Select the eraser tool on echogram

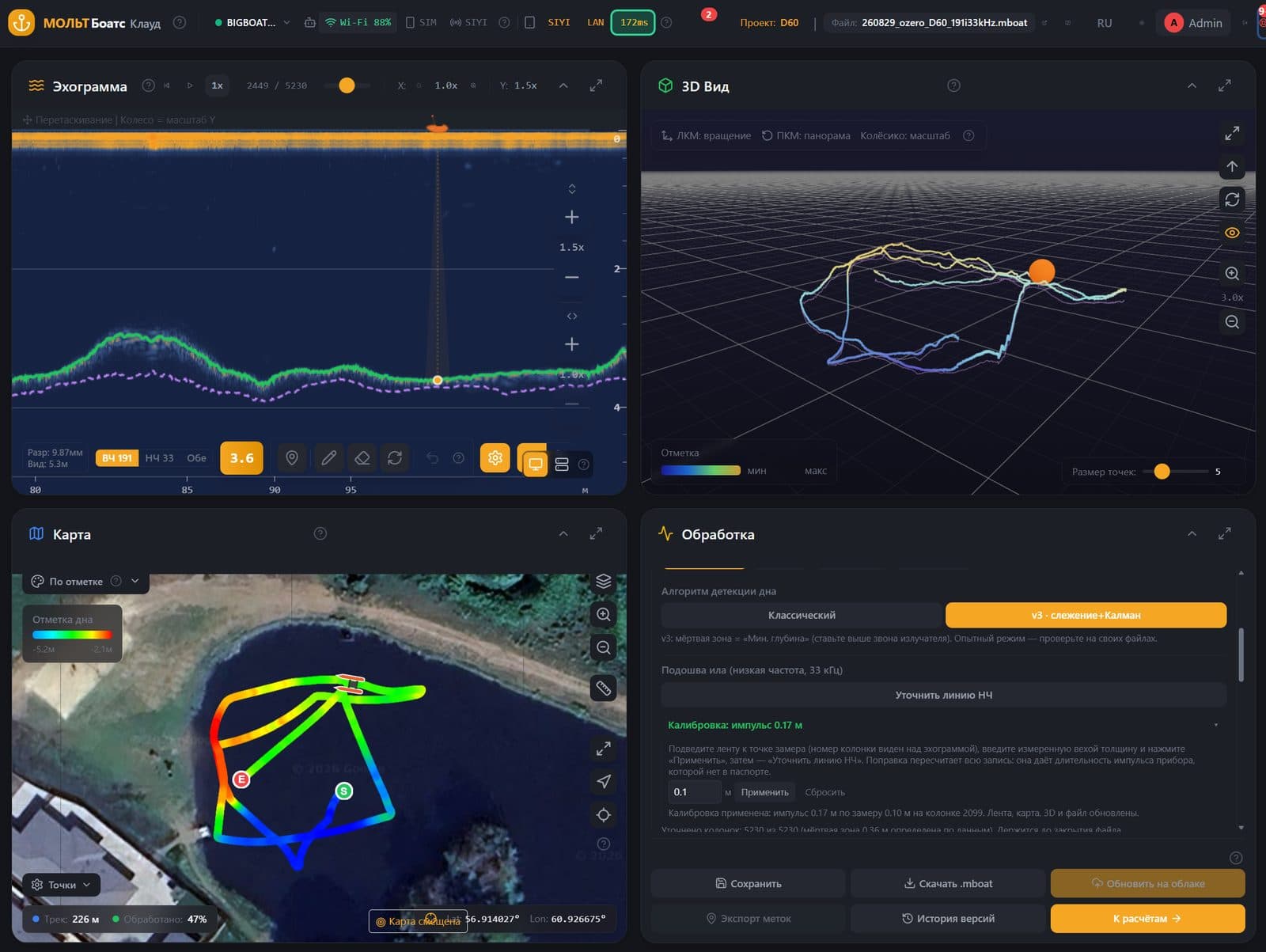(362, 458)
